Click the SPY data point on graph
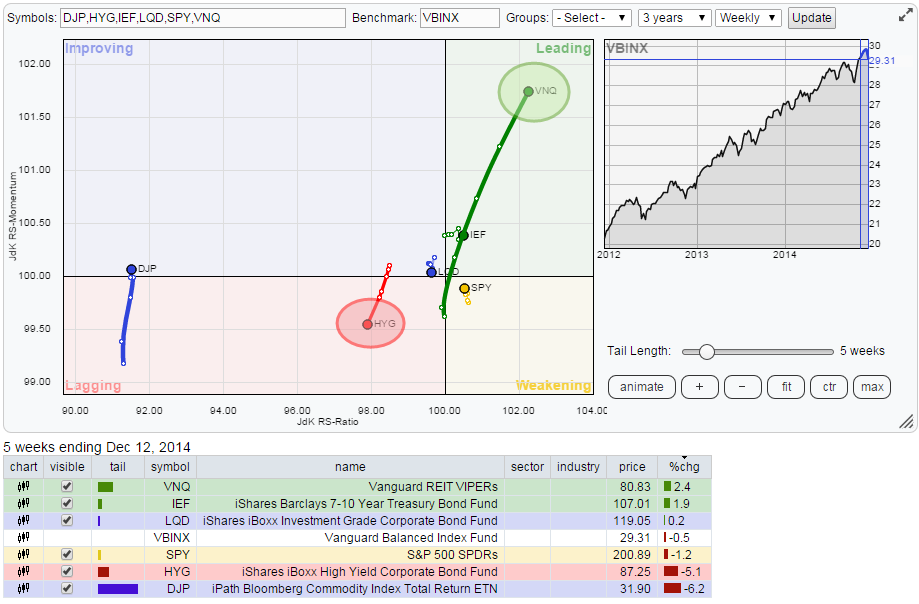 pos(464,288)
